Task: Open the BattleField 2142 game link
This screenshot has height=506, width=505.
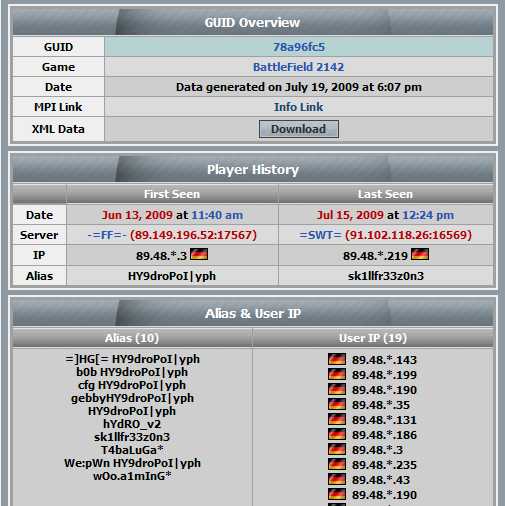Action: [298, 67]
